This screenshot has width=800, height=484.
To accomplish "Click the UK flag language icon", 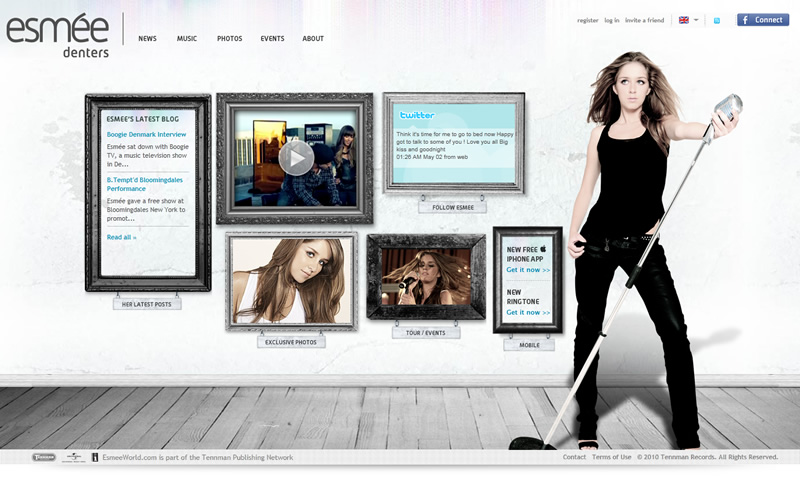I will [684, 20].
